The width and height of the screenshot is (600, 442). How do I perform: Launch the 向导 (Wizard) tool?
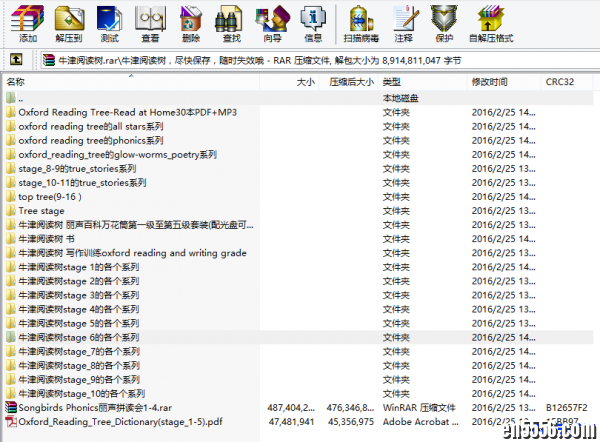[272, 23]
